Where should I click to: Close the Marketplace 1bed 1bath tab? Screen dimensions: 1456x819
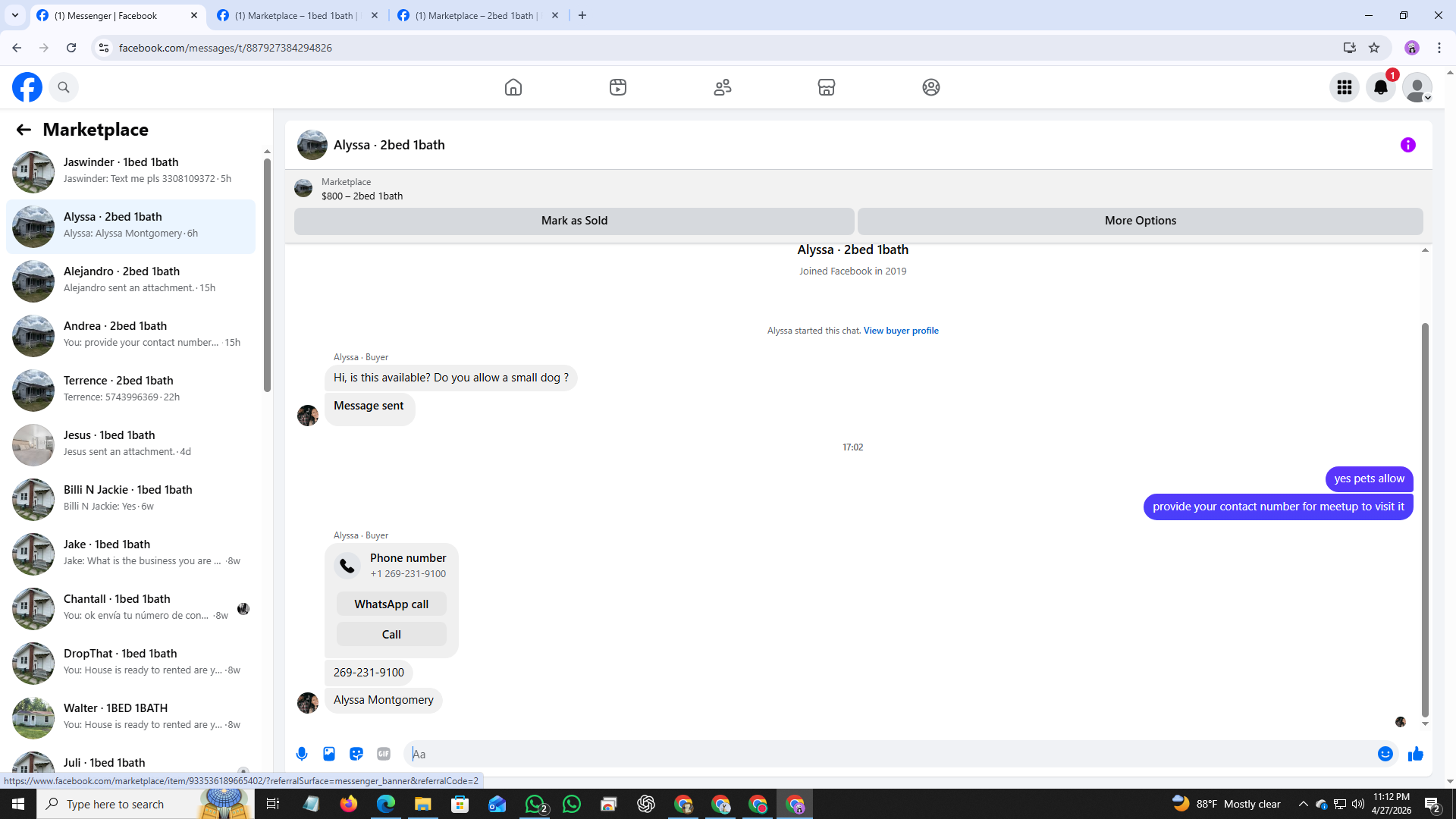coord(375,15)
